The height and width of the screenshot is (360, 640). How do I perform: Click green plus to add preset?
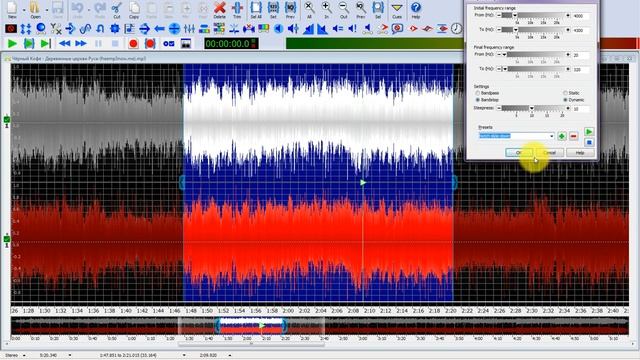pyautogui.click(x=562, y=136)
